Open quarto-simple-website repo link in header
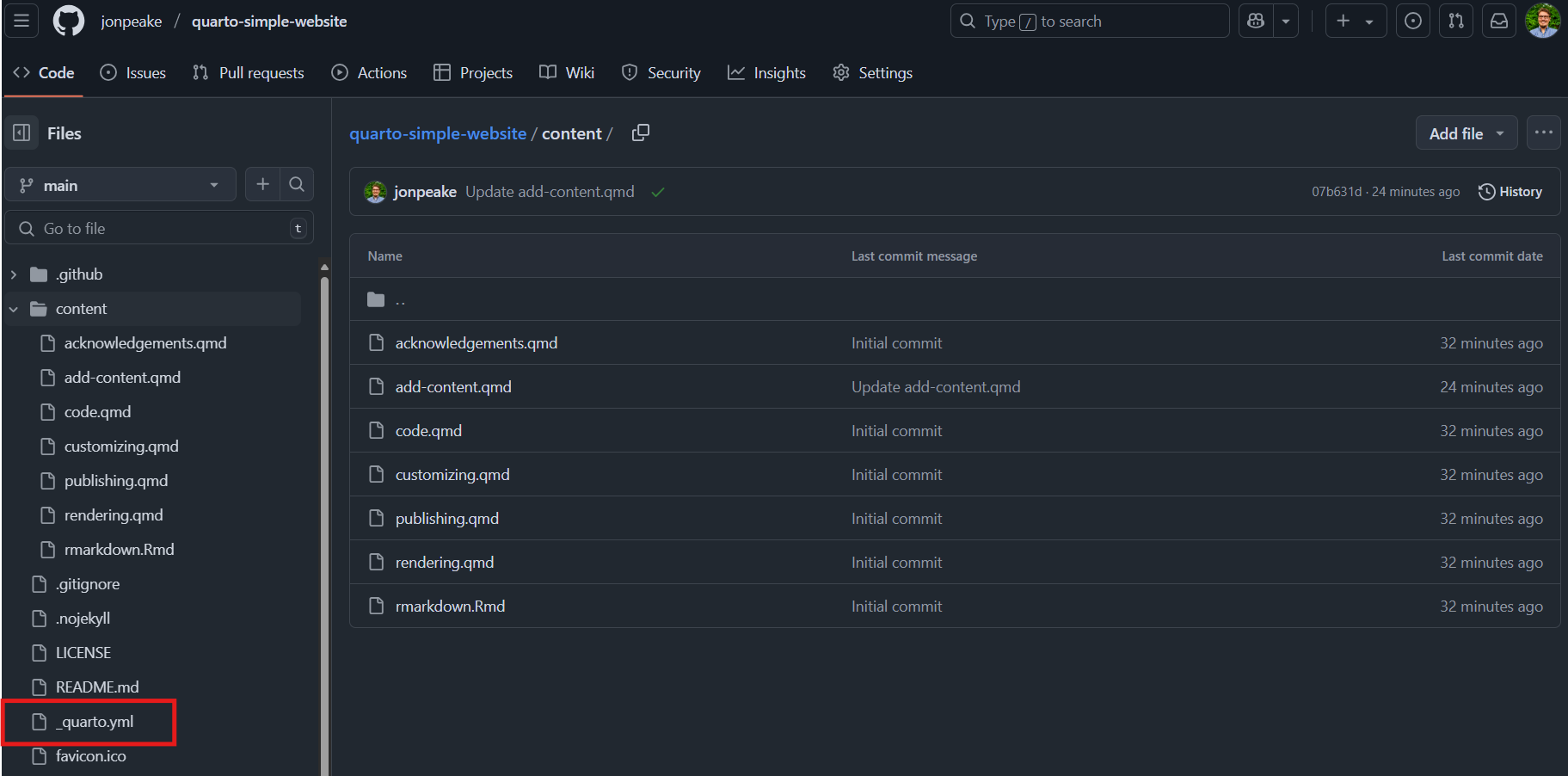The image size is (1568, 776). point(269,22)
